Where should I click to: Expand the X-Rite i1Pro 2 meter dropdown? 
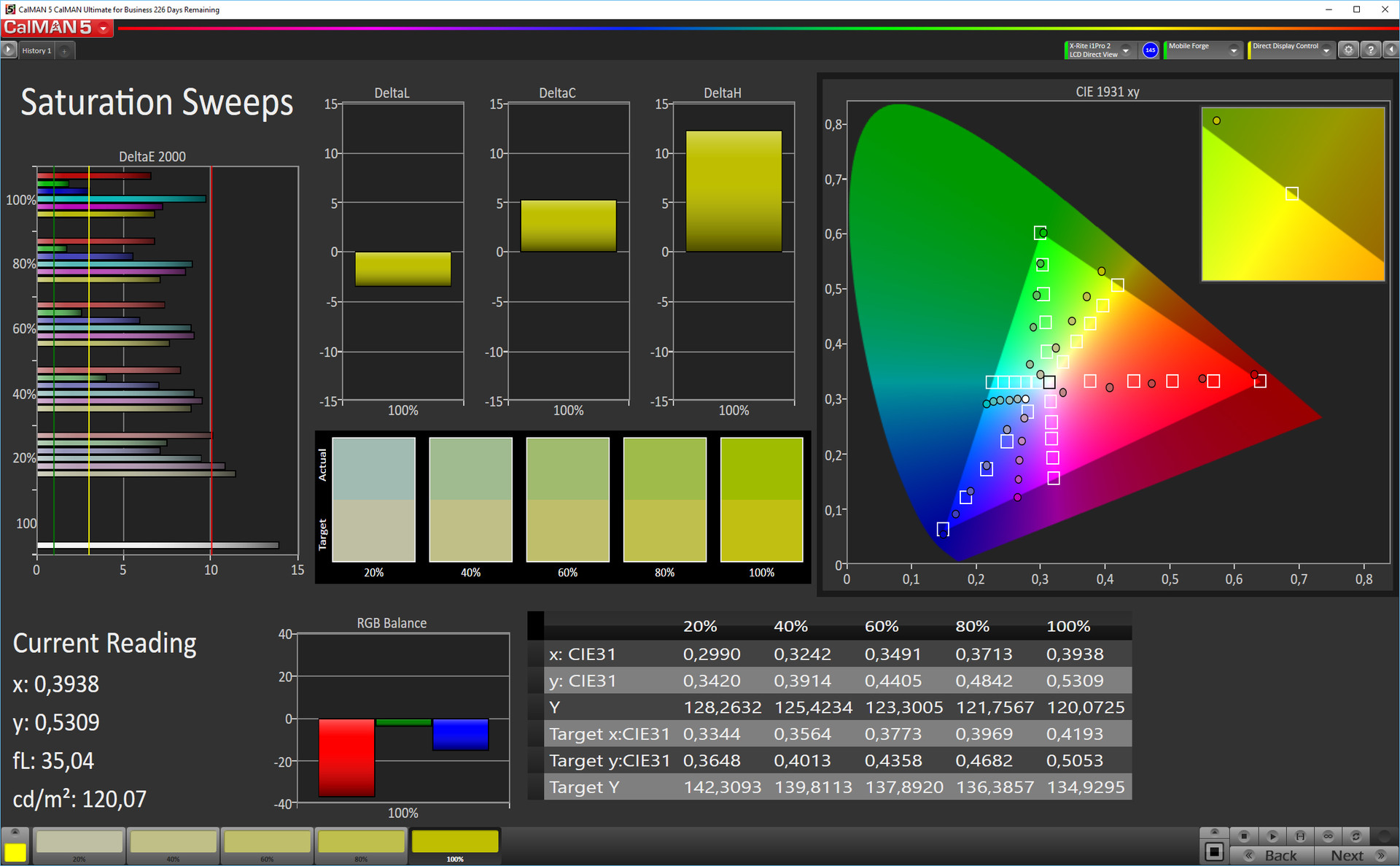click(x=1125, y=50)
